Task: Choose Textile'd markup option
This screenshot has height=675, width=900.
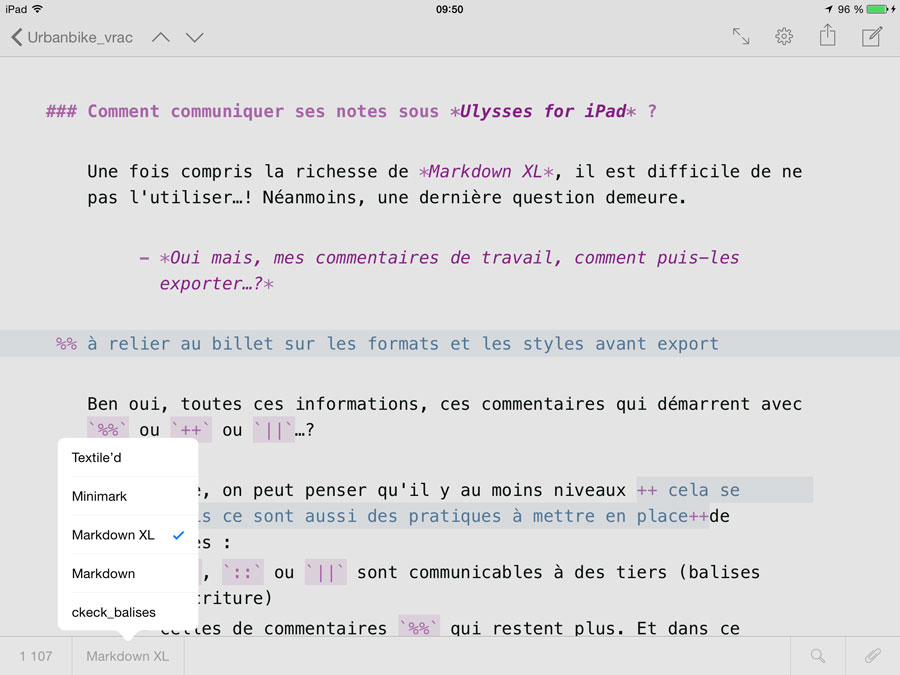Action: (x=128, y=457)
